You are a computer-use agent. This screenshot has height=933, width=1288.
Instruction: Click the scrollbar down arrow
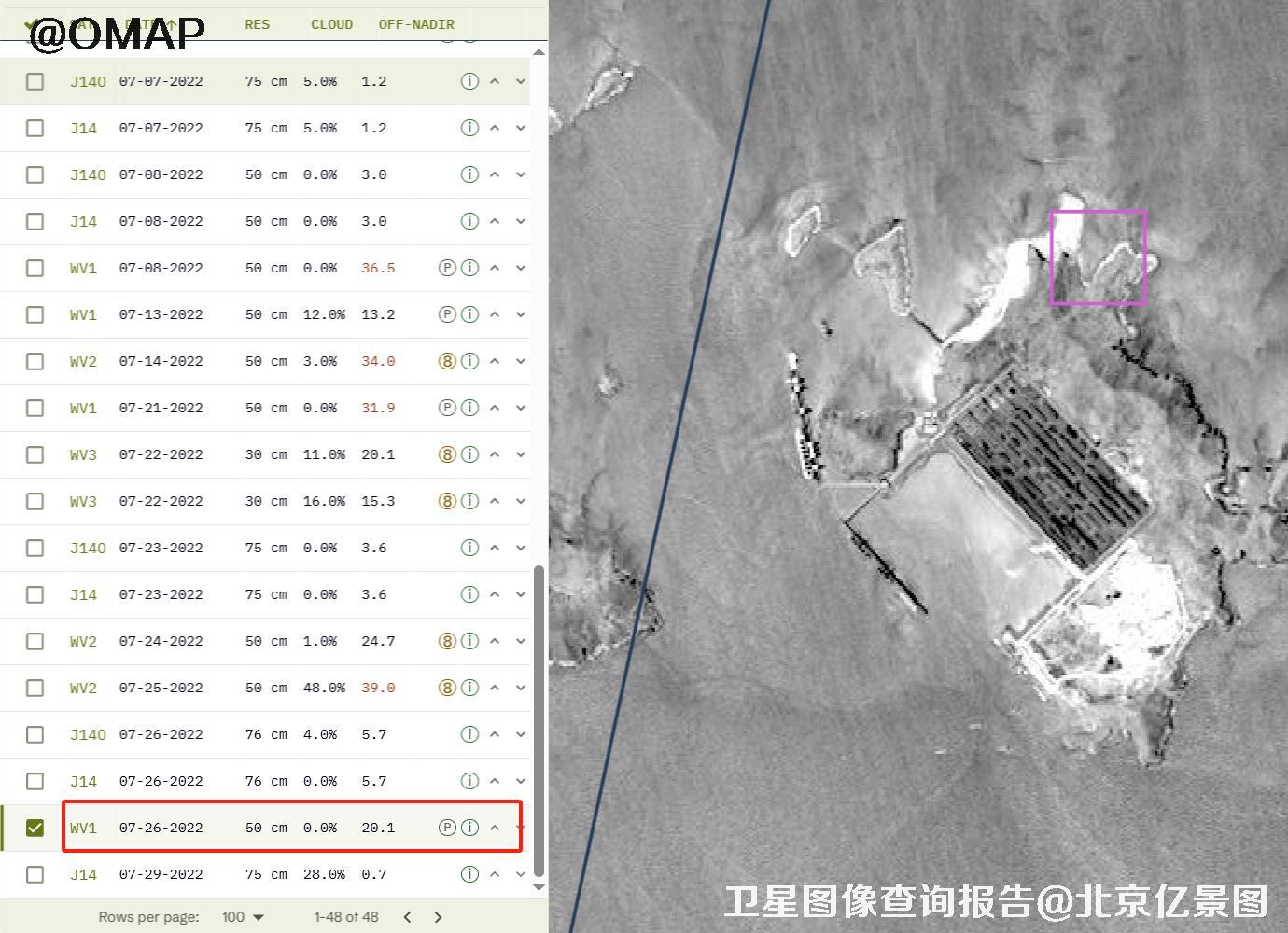pos(539,888)
